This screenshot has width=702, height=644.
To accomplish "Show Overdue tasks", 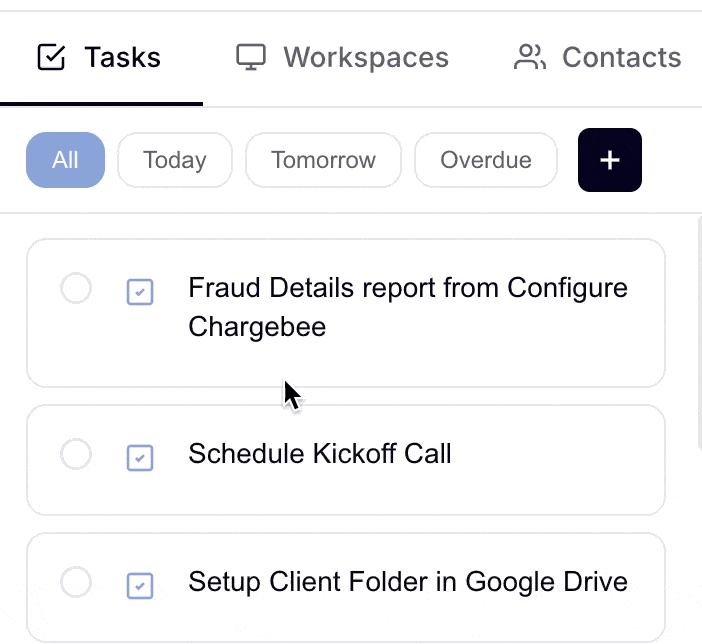I will click(486, 160).
